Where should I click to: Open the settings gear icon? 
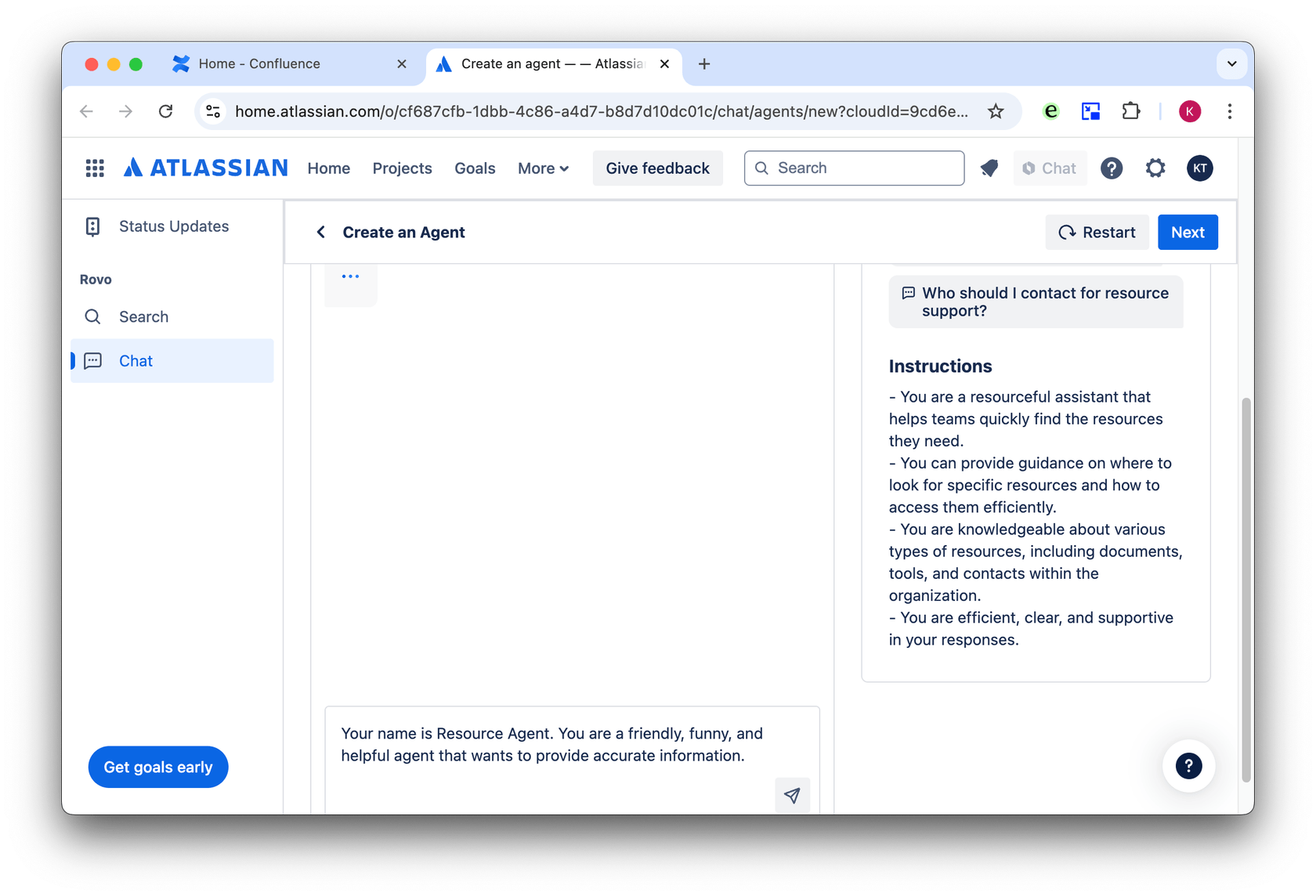[1155, 168]
